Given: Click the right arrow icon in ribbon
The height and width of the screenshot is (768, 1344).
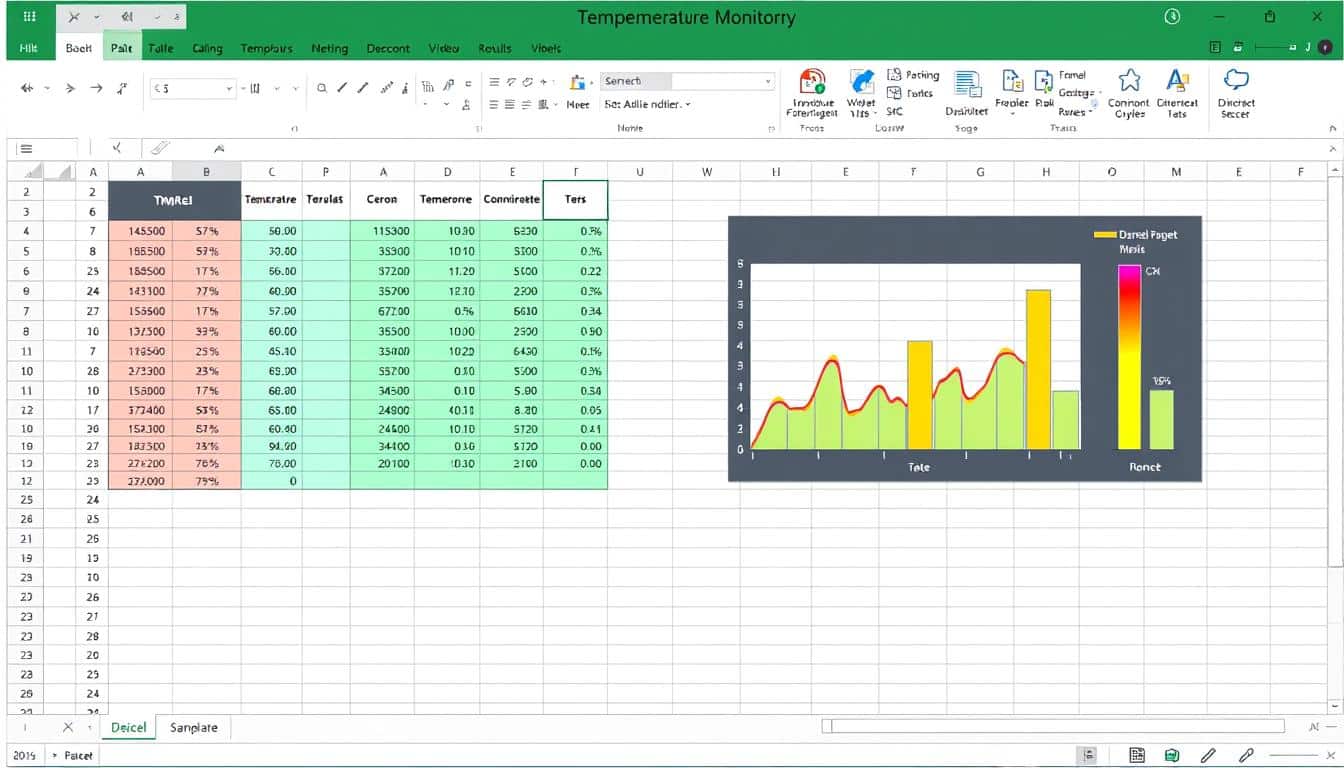Looking at the screenshot, I should point(96,88).
